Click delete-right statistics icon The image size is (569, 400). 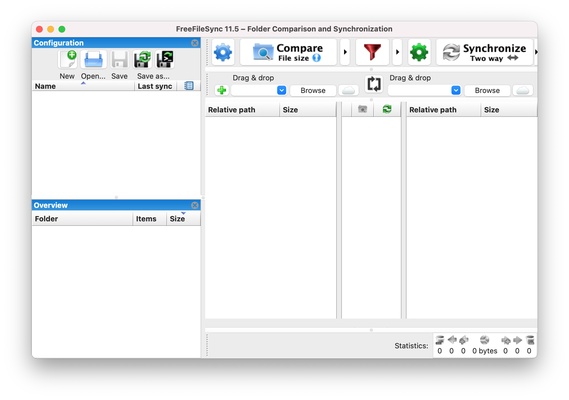point(529,340)
